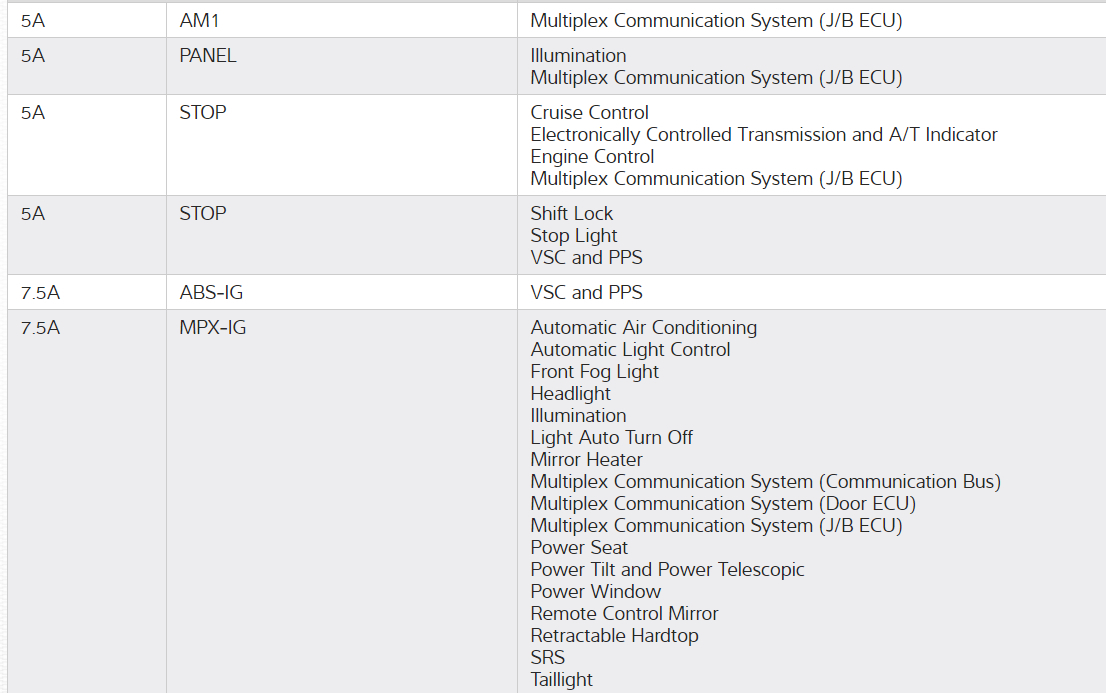Select the PANEL fuse name cell

(x=208, y=55)
